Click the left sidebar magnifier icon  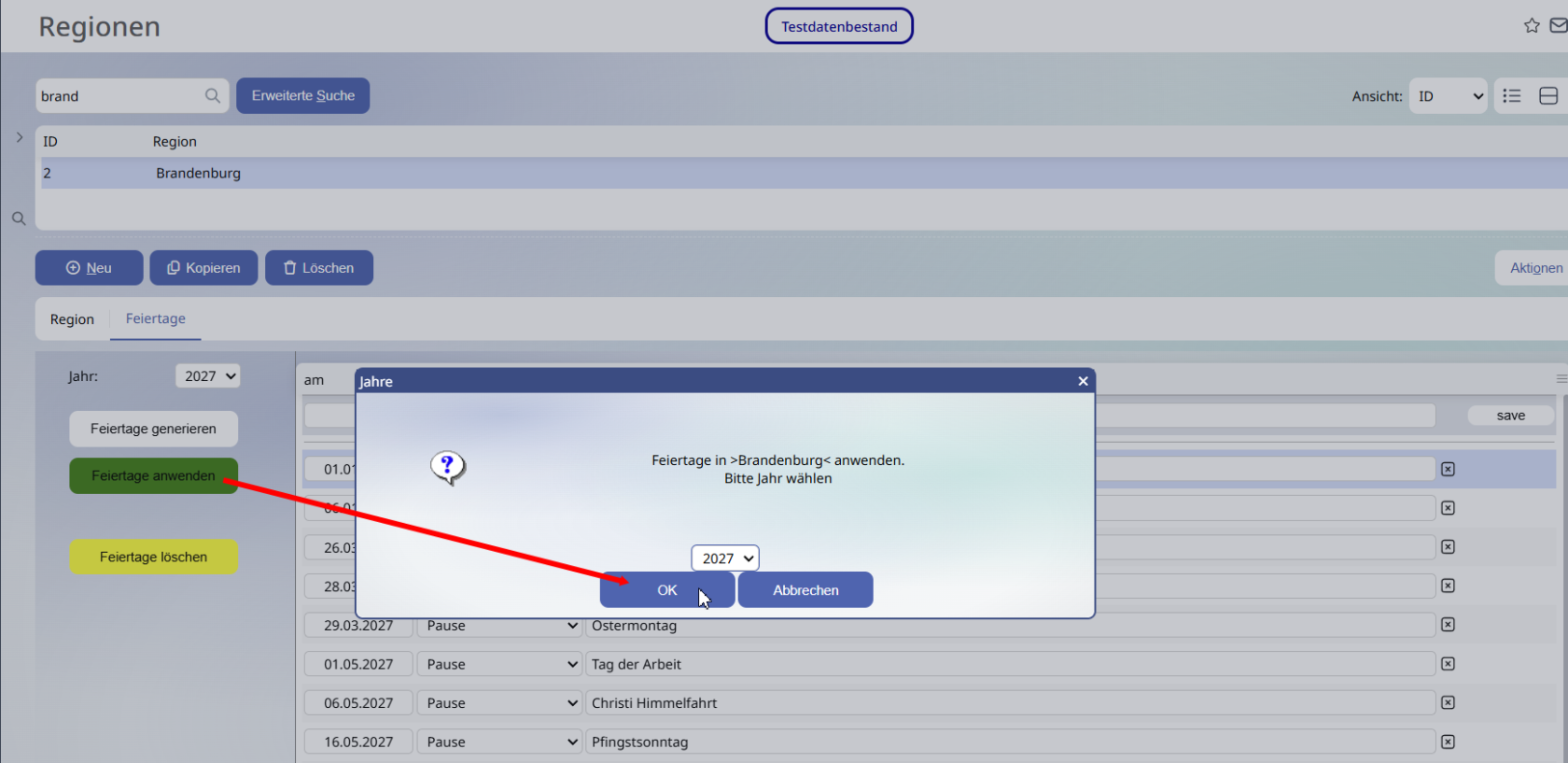tap(19, 219)
